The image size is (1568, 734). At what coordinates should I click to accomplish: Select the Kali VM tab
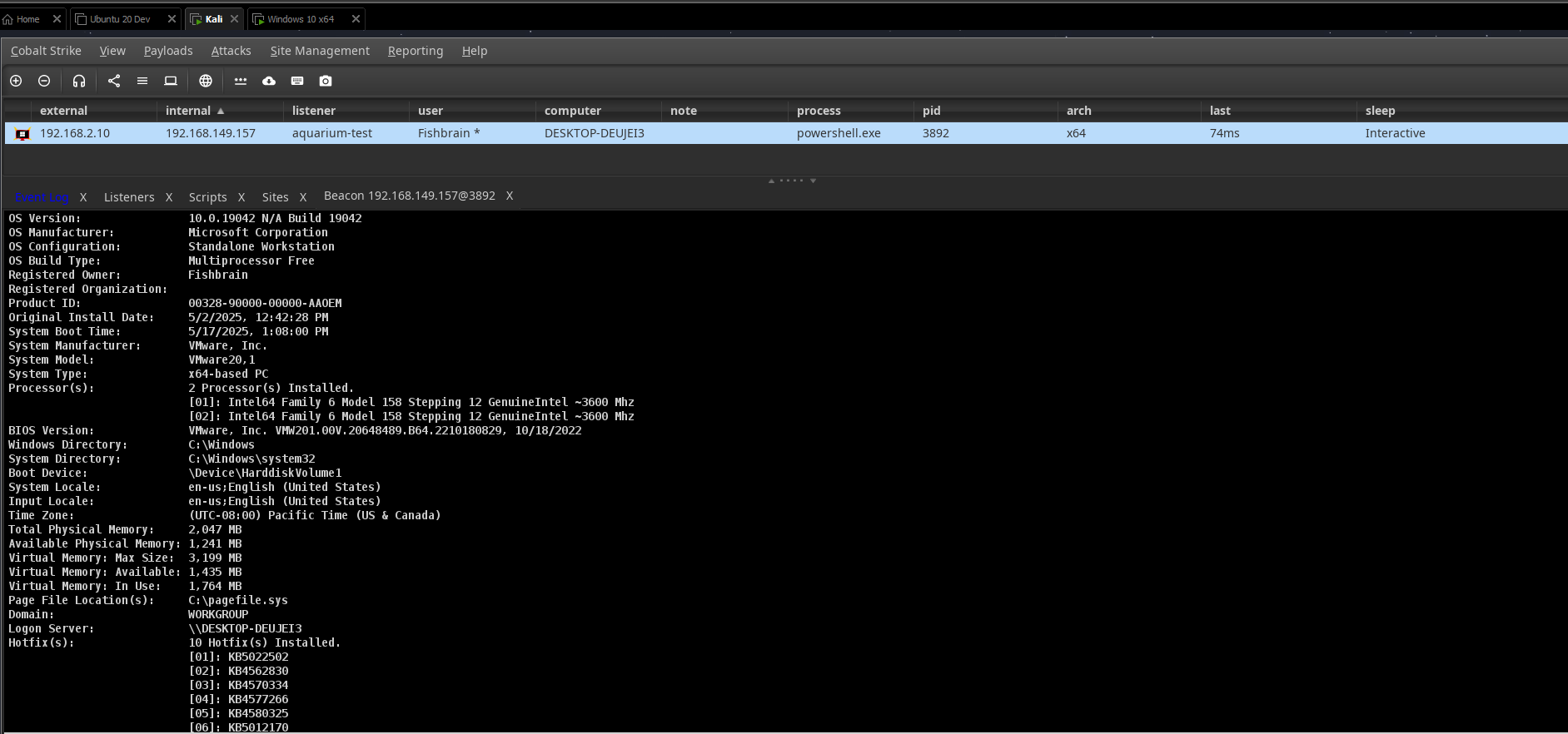[x=214, y=19]
